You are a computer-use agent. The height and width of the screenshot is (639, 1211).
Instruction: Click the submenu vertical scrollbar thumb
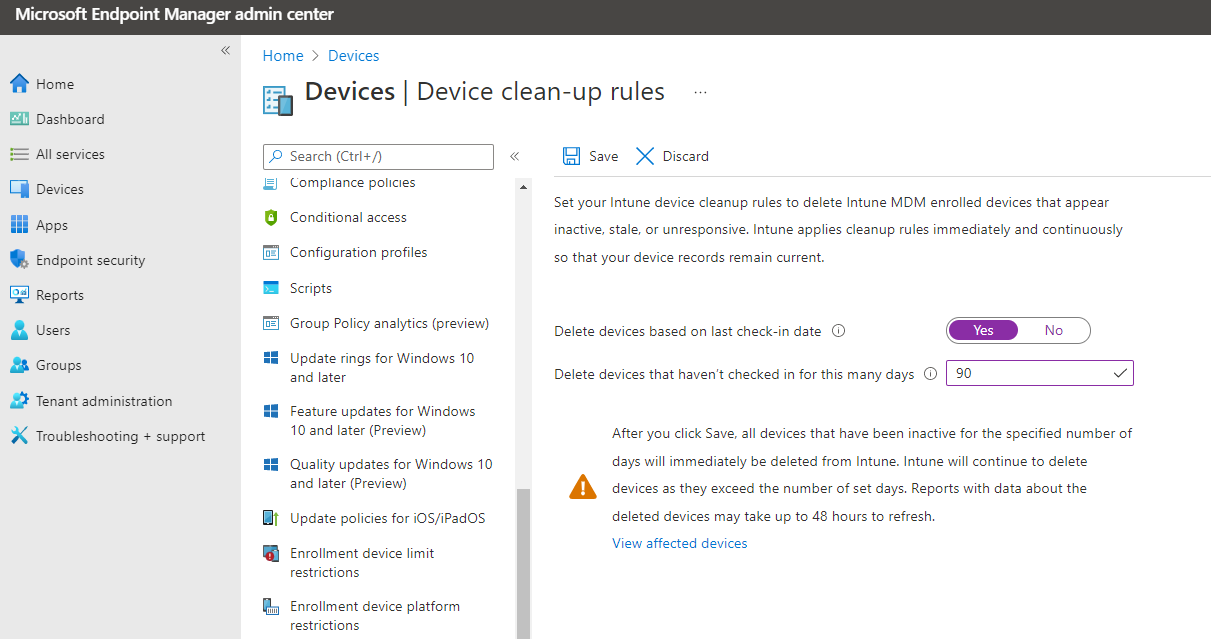point(523,564)
